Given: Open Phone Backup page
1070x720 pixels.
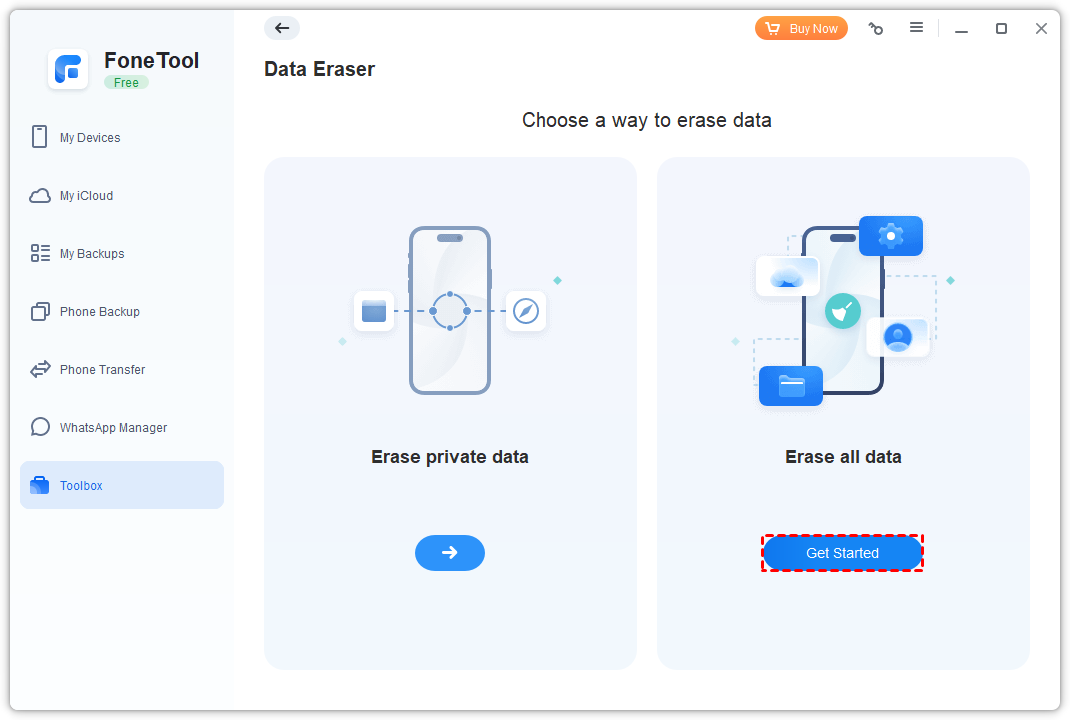Looking at the screenshot, I should point(99,312).
